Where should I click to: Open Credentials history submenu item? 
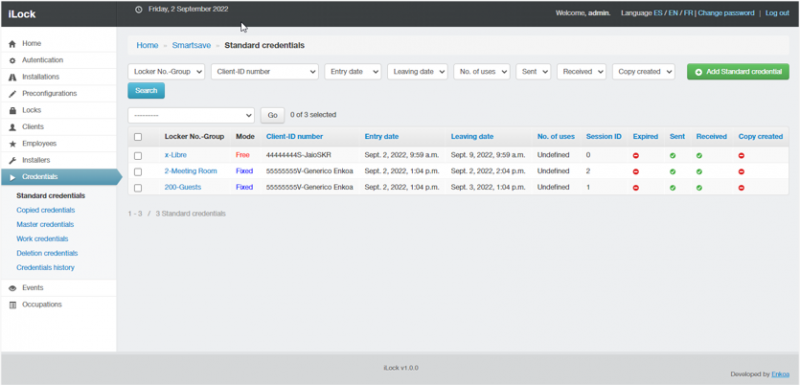pyautogui.click(x=45, y=267)
